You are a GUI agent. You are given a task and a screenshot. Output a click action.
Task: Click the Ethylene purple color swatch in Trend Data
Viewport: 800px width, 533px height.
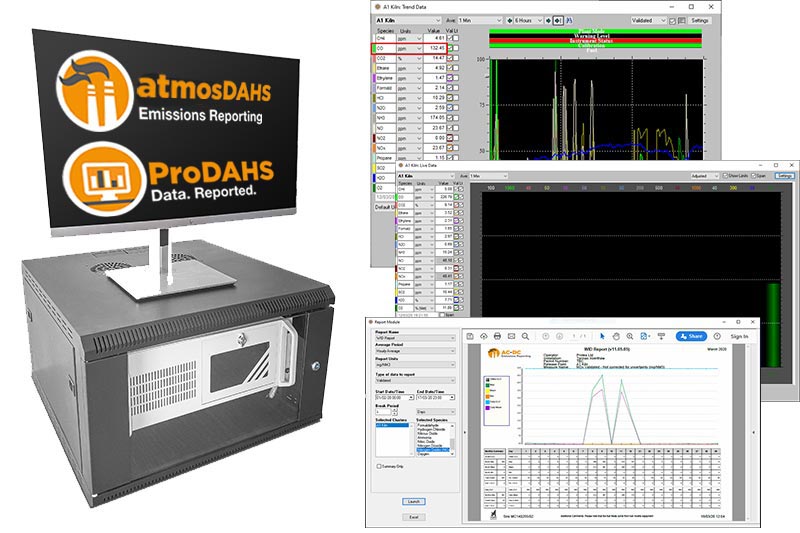pos(374,78)
